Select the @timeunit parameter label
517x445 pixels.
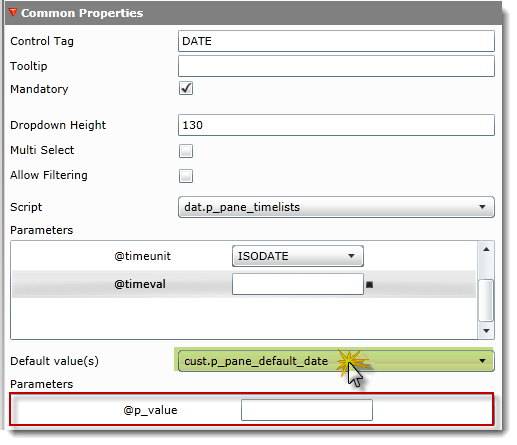click(142, 256)
